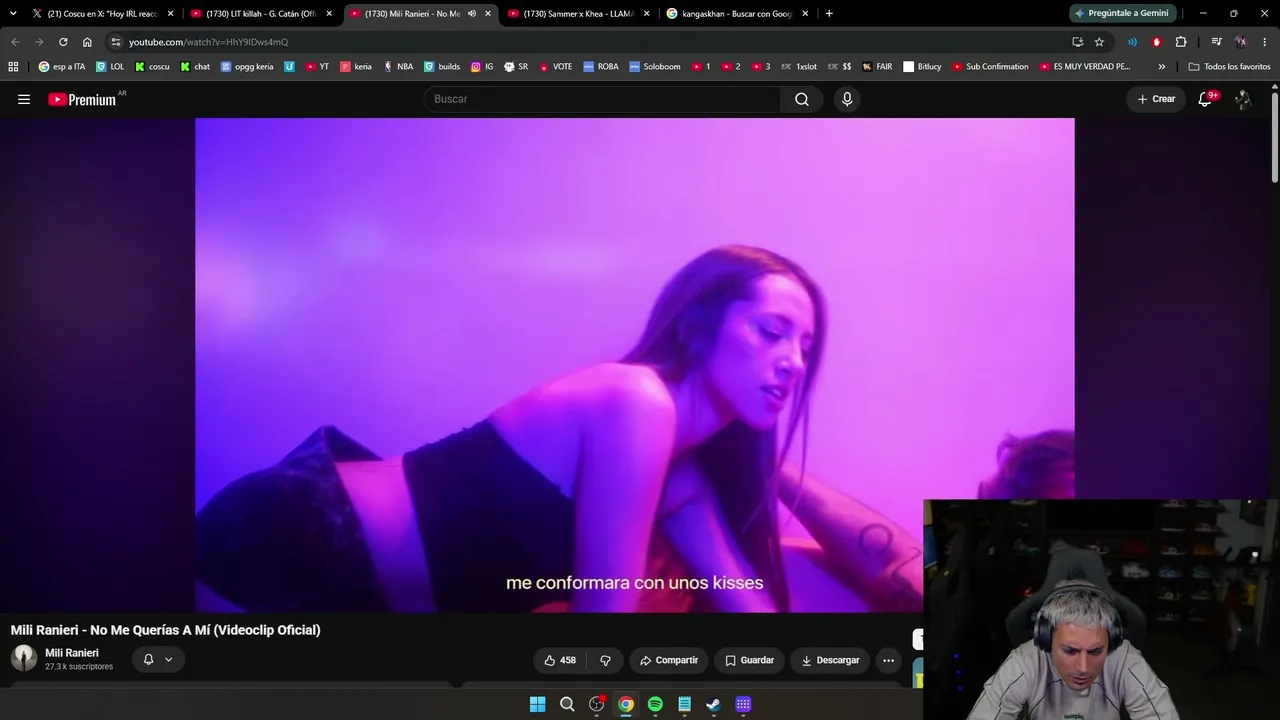The width and height of the screenshot is (1280, 720).
Task: Click 'Pregúntale a Gemini' button
Action: click(x=1121, y=14)
